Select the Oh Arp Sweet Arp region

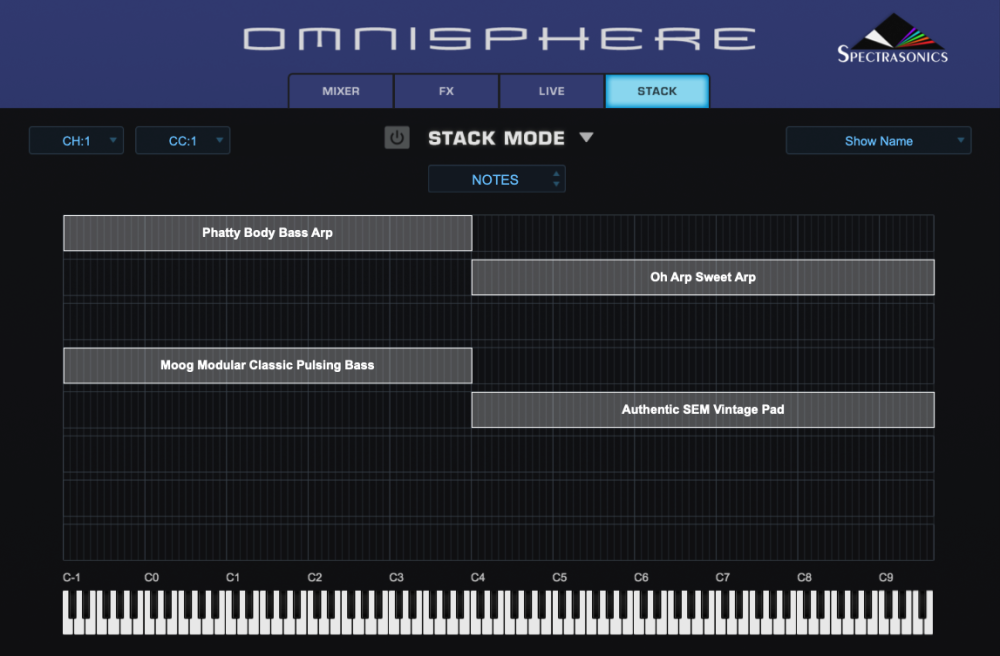pyautogui.click(x=703, y=277)
